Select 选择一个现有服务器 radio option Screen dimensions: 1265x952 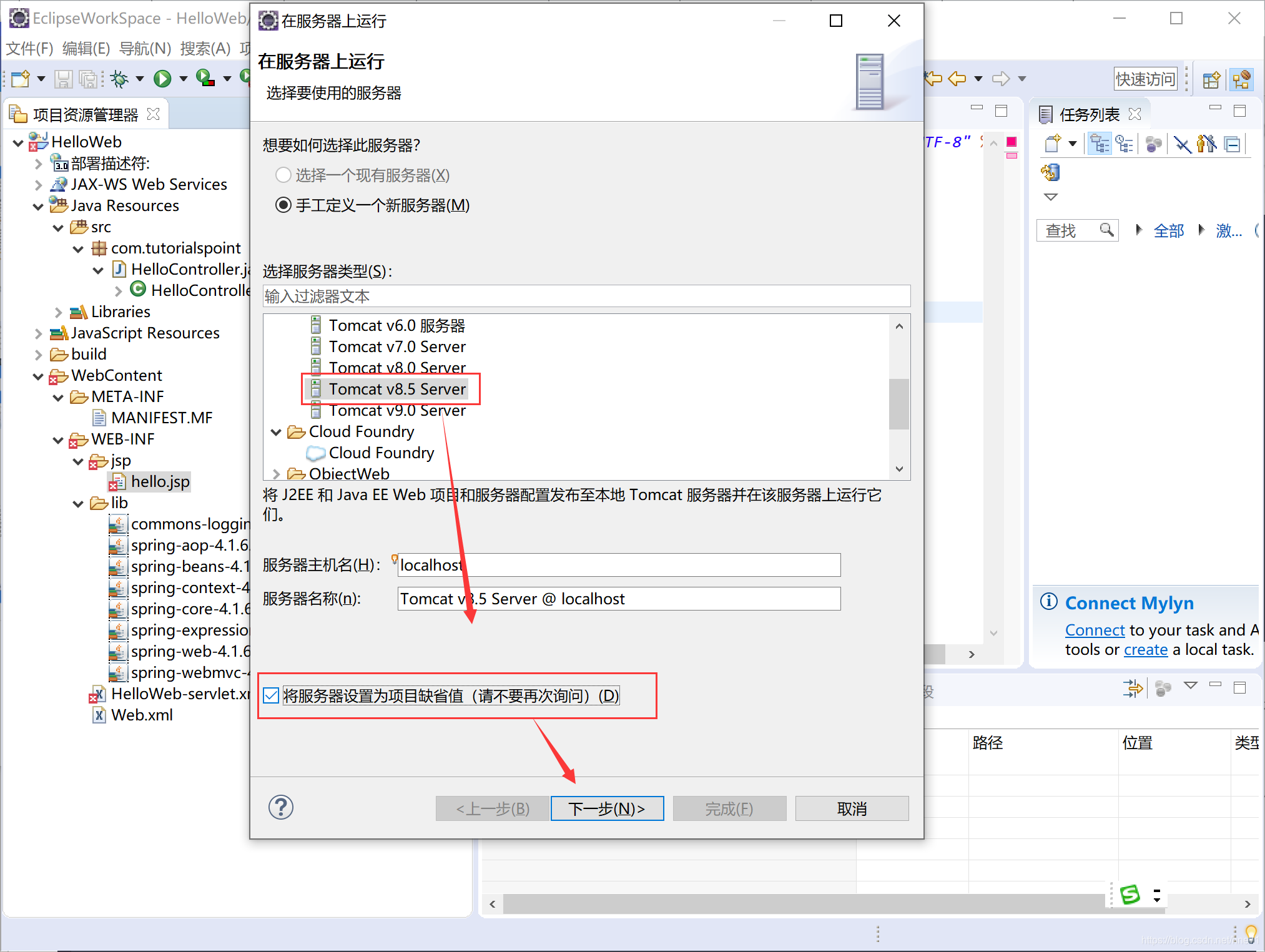pyautogui.click(x=283, y=175)
